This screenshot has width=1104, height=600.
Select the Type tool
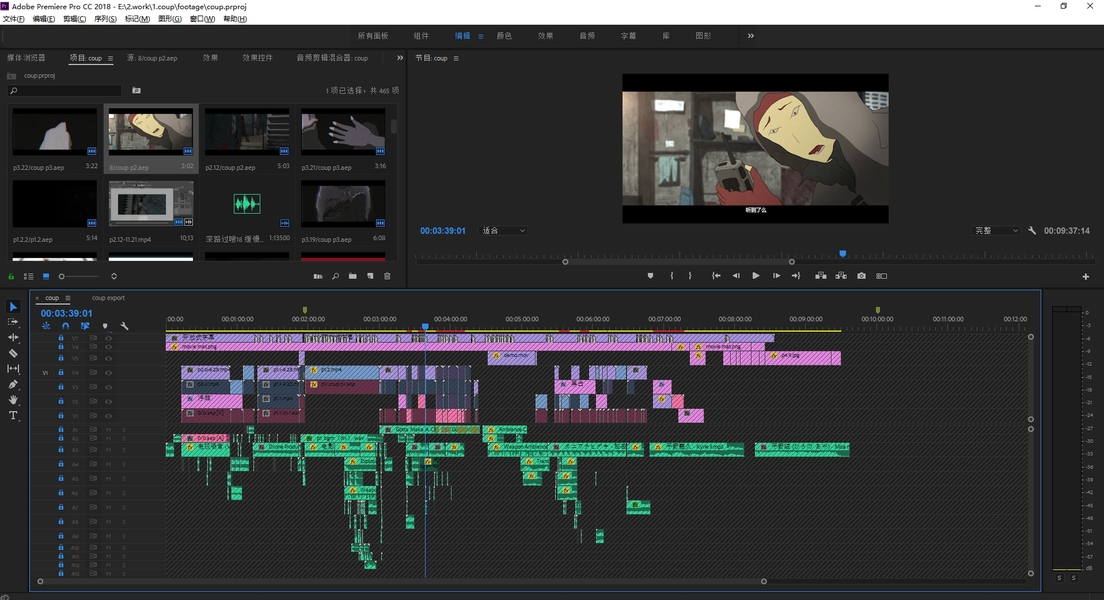(x=13, y=415)
